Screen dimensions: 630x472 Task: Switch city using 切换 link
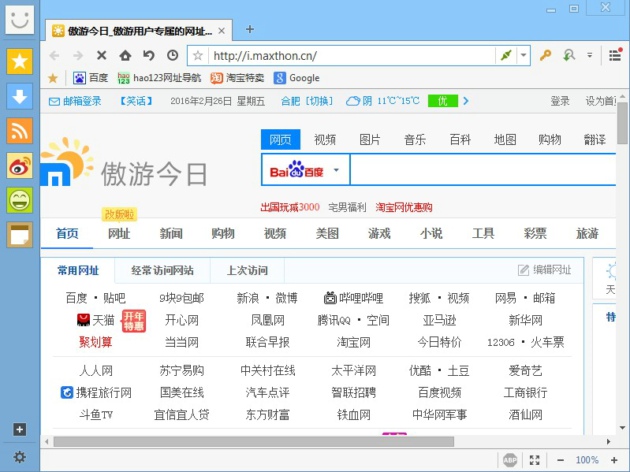coord(319,101)
